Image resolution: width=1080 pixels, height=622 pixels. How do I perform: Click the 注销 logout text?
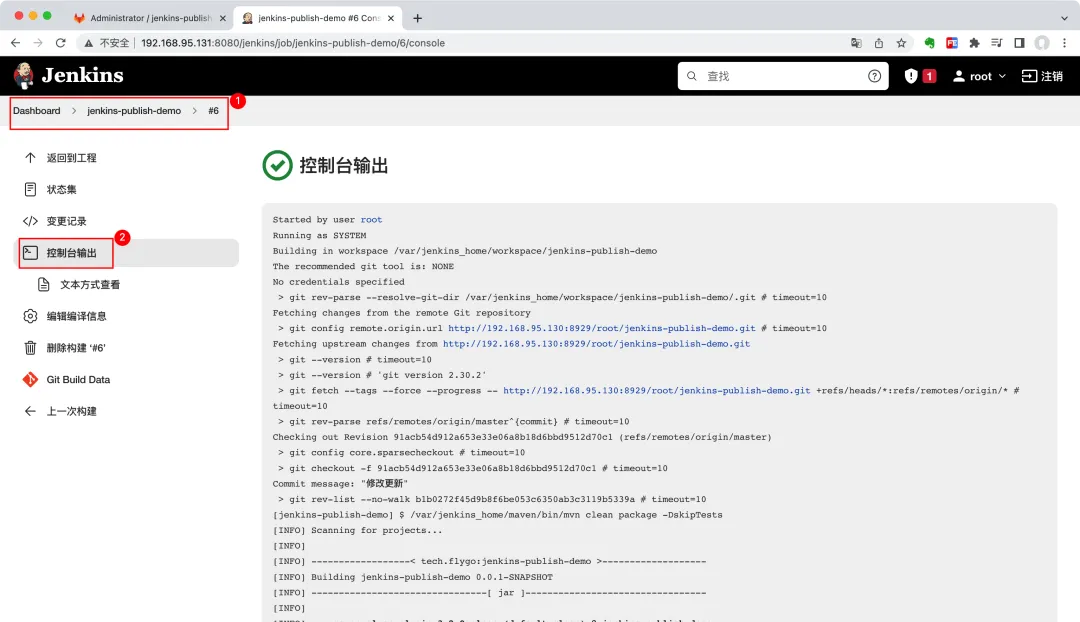pos(1052,76)
